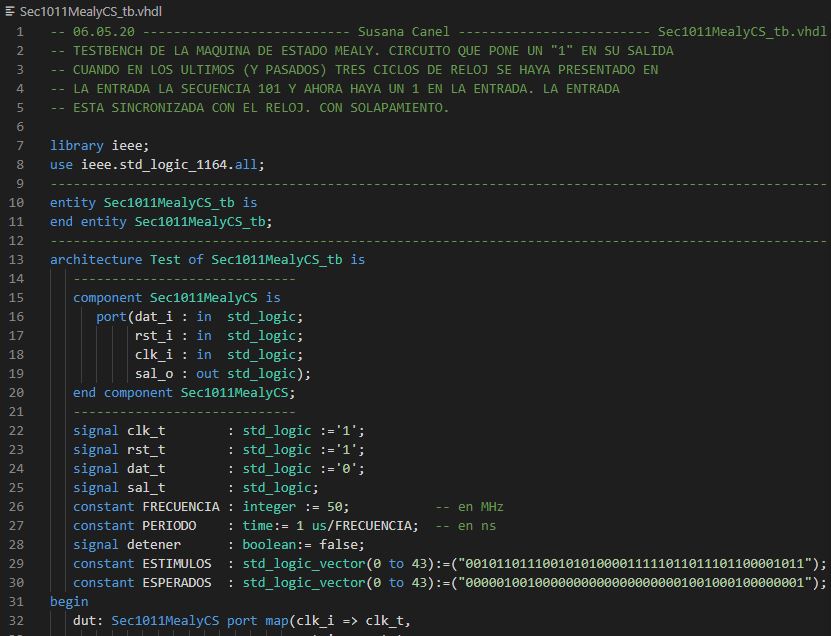Click line number 13 in the gutter

(19, 259)
